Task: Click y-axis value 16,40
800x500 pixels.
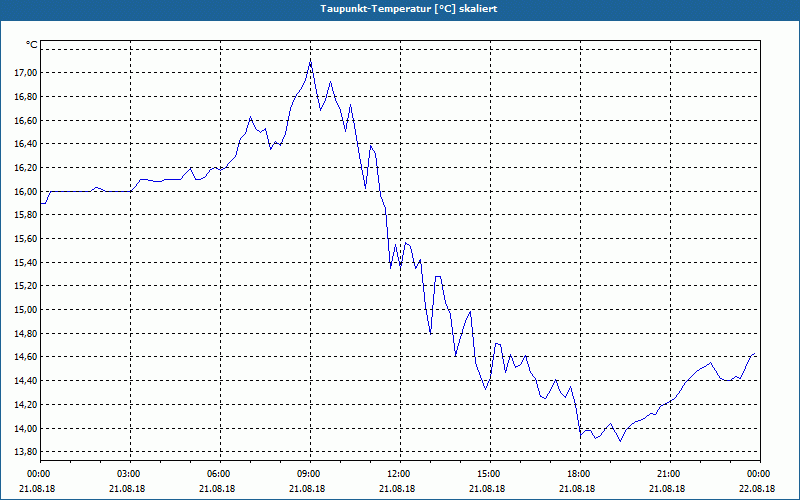Action: (27, 144)
